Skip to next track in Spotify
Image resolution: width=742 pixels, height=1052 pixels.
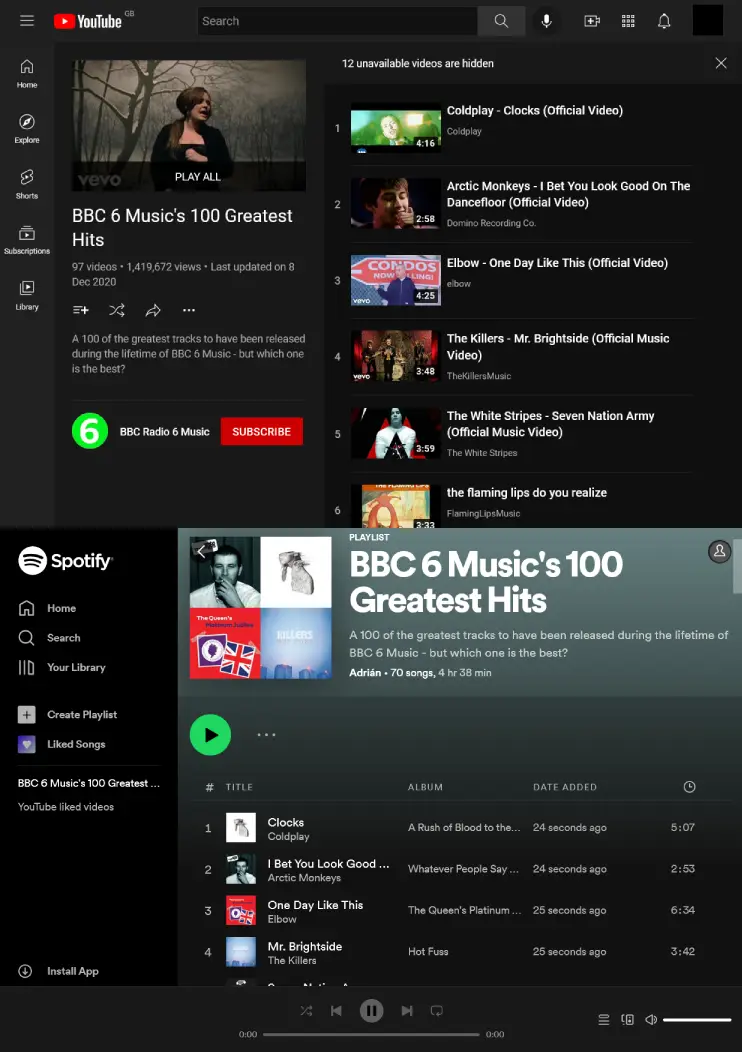tap(407, 1010)
